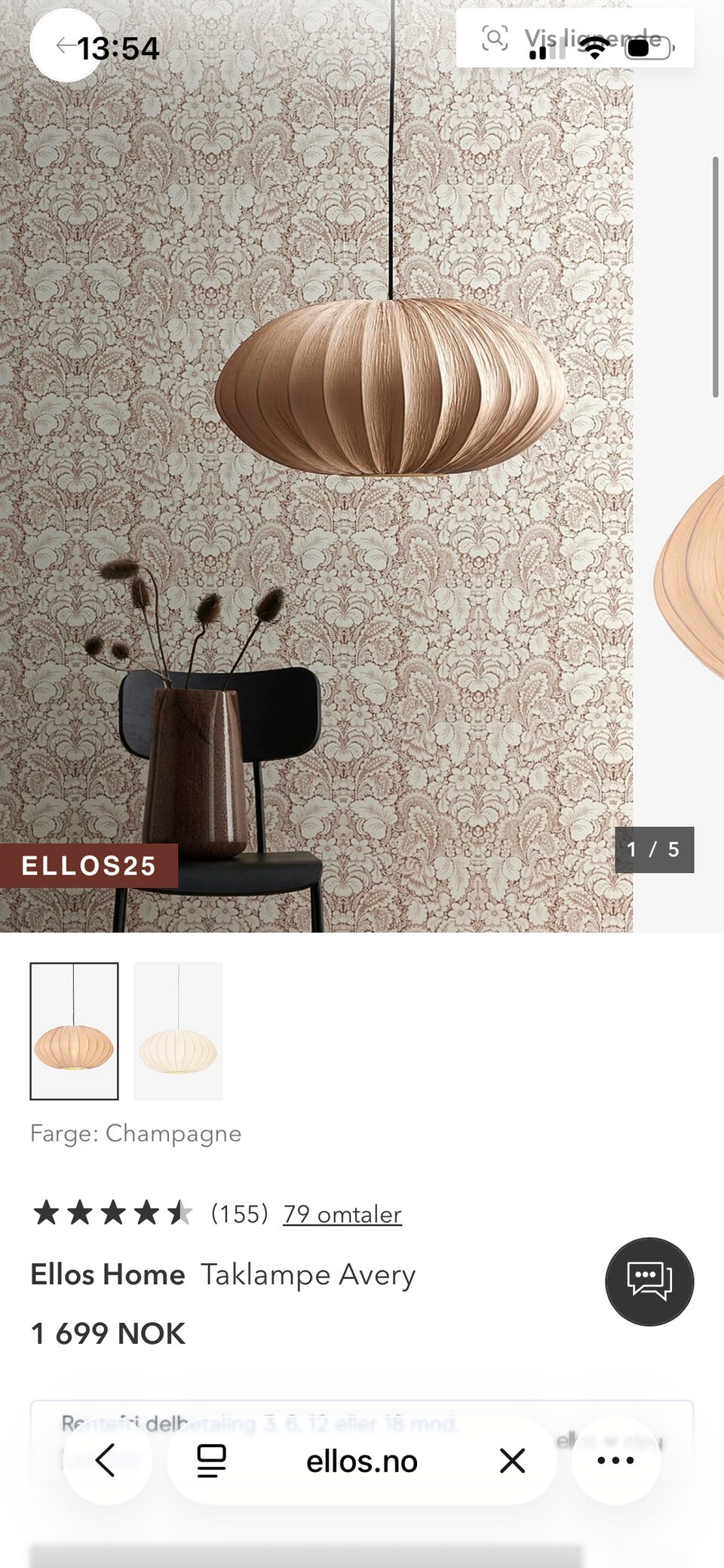Screen dimensions: 724x1568
Task: Stop loading with the X icon
Action: pos(513,1460)
